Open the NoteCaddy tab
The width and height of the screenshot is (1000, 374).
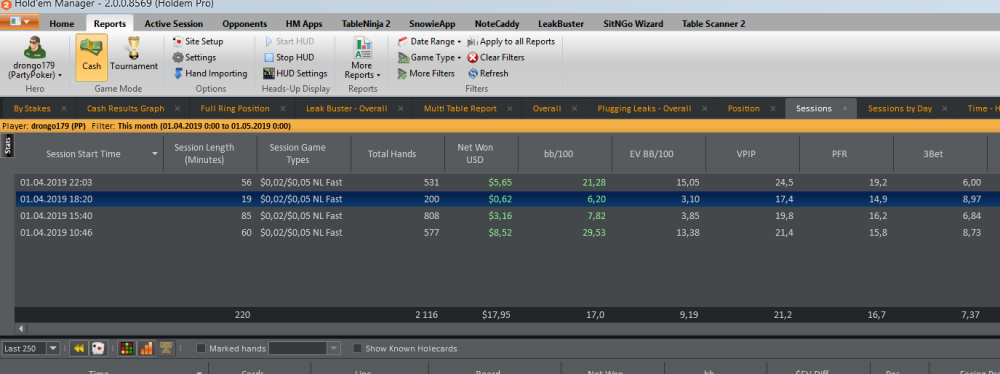(497, 24)
